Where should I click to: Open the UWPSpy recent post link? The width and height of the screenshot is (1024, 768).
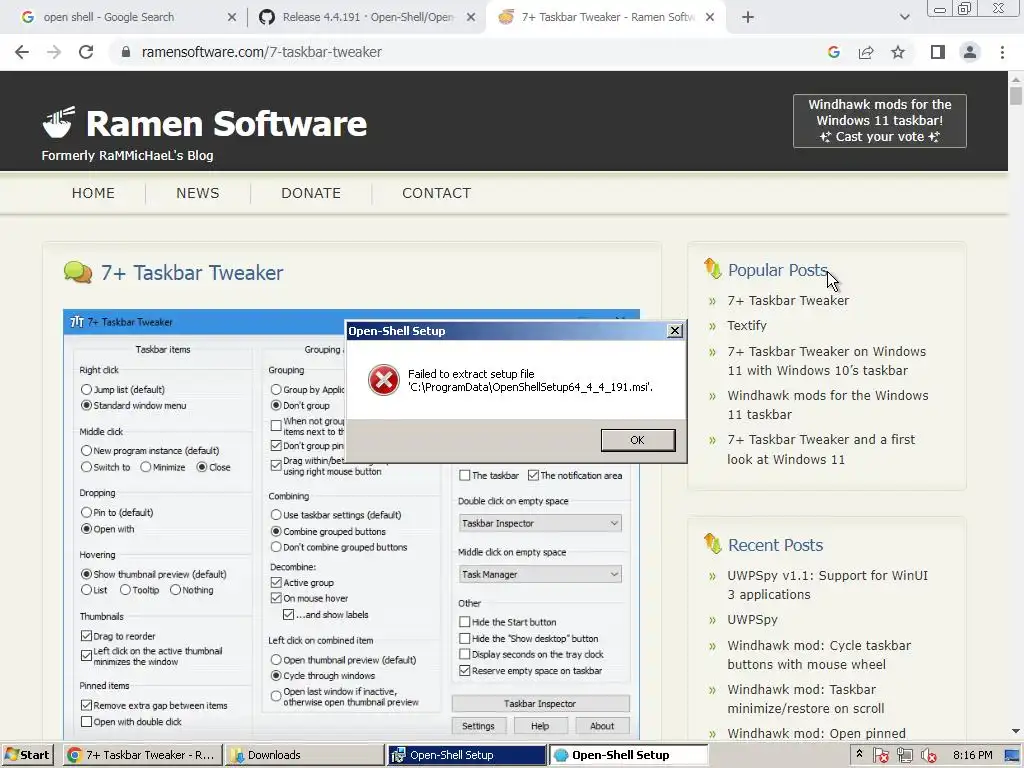[752, 620]
